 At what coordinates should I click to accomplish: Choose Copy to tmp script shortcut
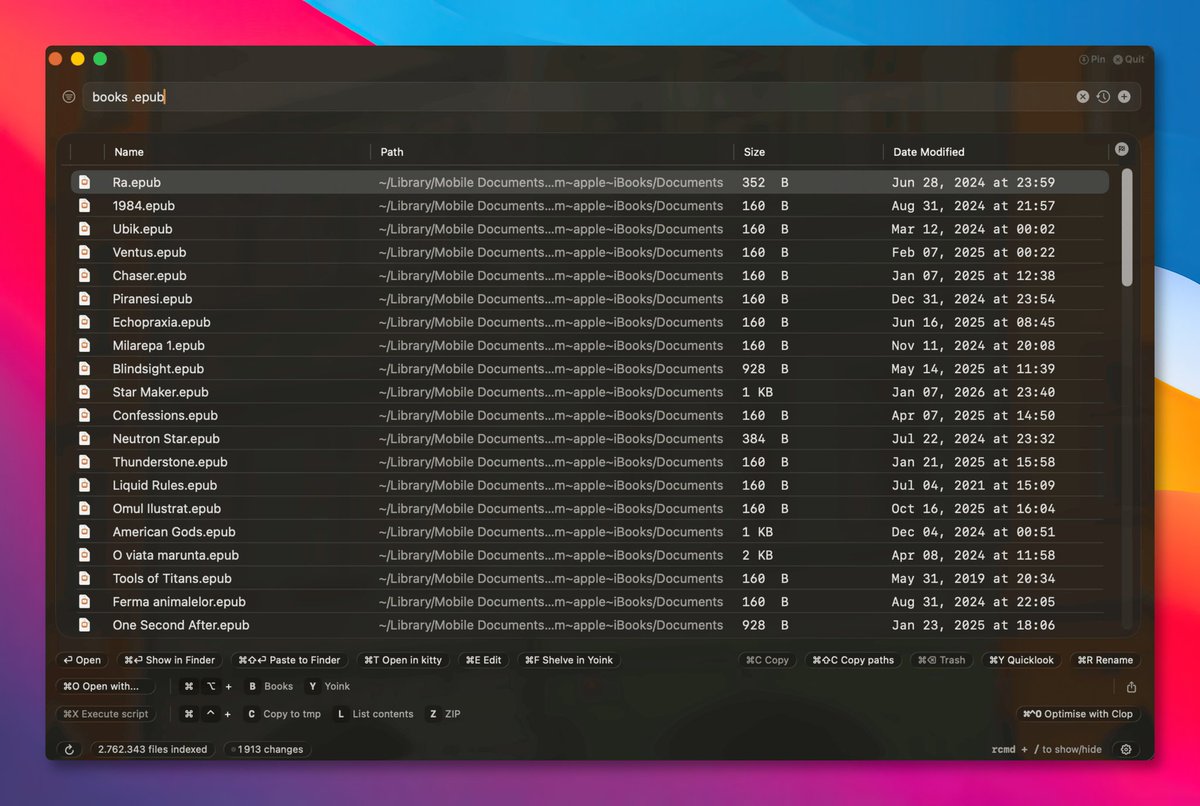coord(283,714)
